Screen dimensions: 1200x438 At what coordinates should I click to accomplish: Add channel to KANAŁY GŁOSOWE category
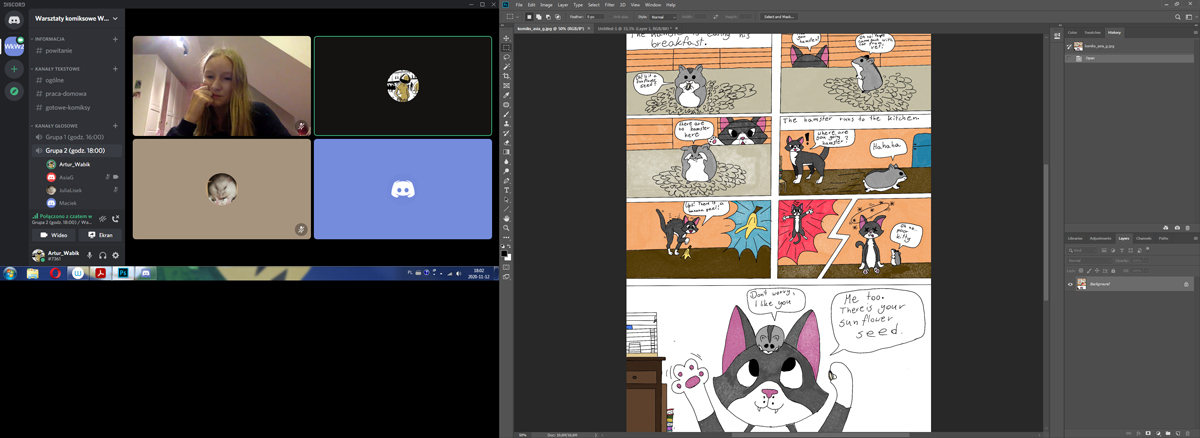(x=116, y=125)
